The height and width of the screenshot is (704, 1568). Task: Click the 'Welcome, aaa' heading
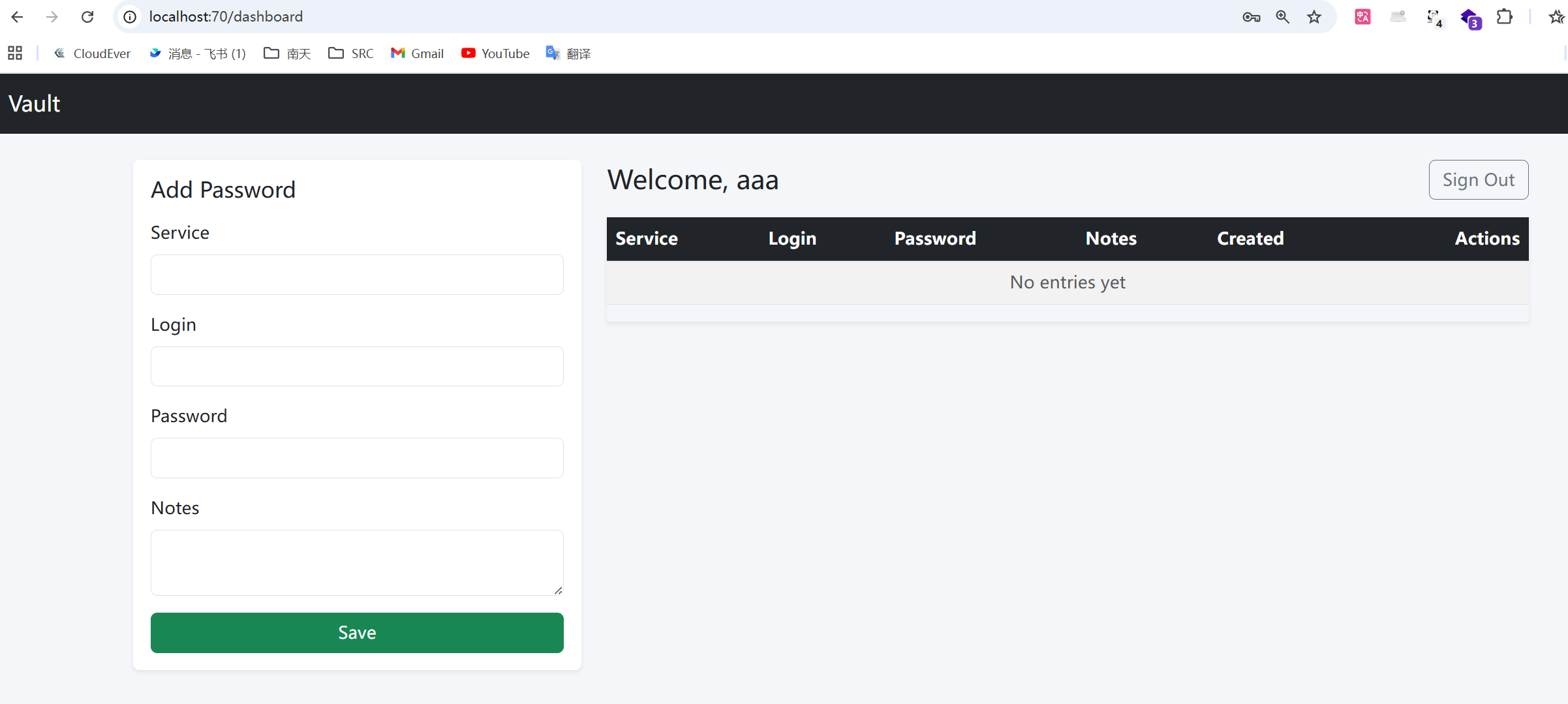[x=693, y=180]
